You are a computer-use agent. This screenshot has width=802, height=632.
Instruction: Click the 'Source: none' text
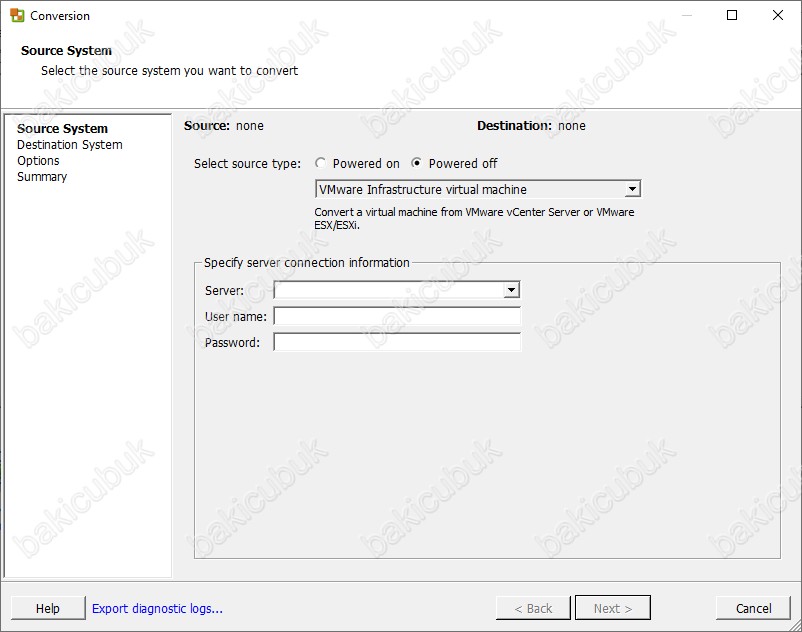(x=224, y=126)
